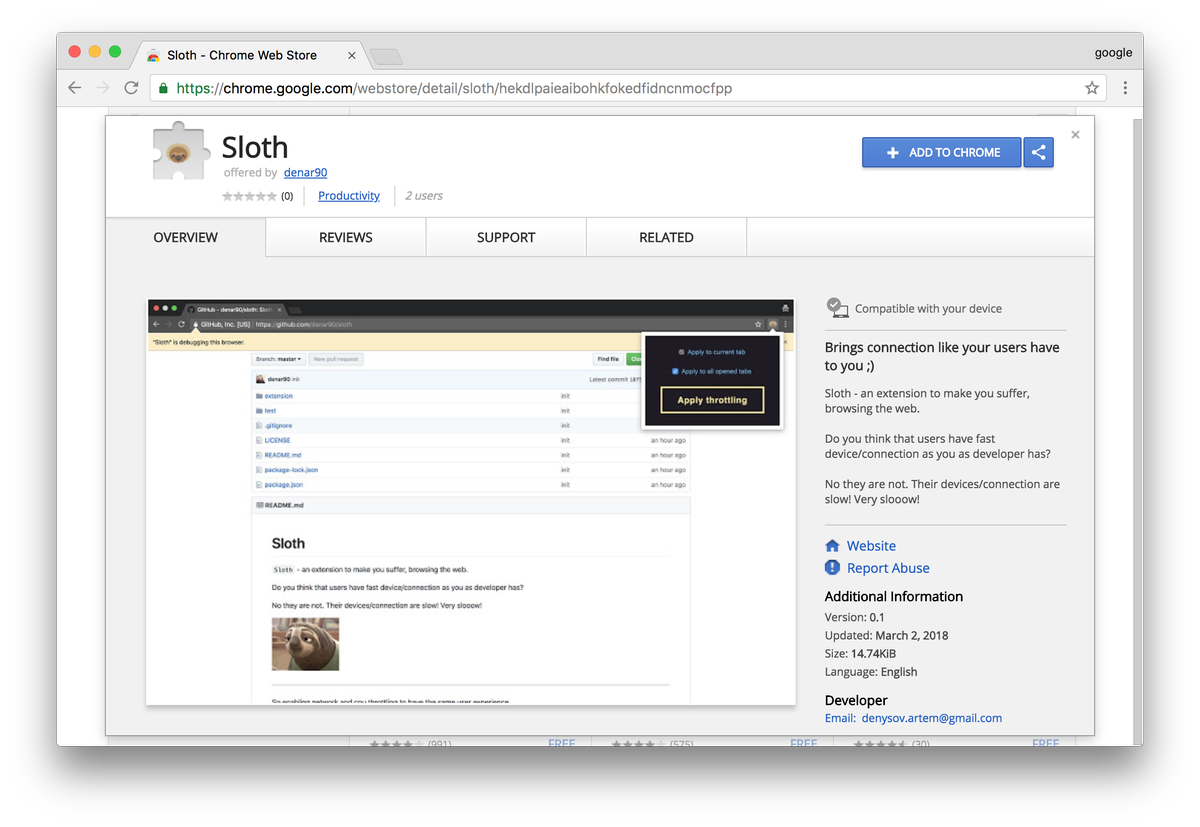Open Chrome three-dot menu
The height and width of the screenshot is (827, 1200).
(x=1125, y=88)
